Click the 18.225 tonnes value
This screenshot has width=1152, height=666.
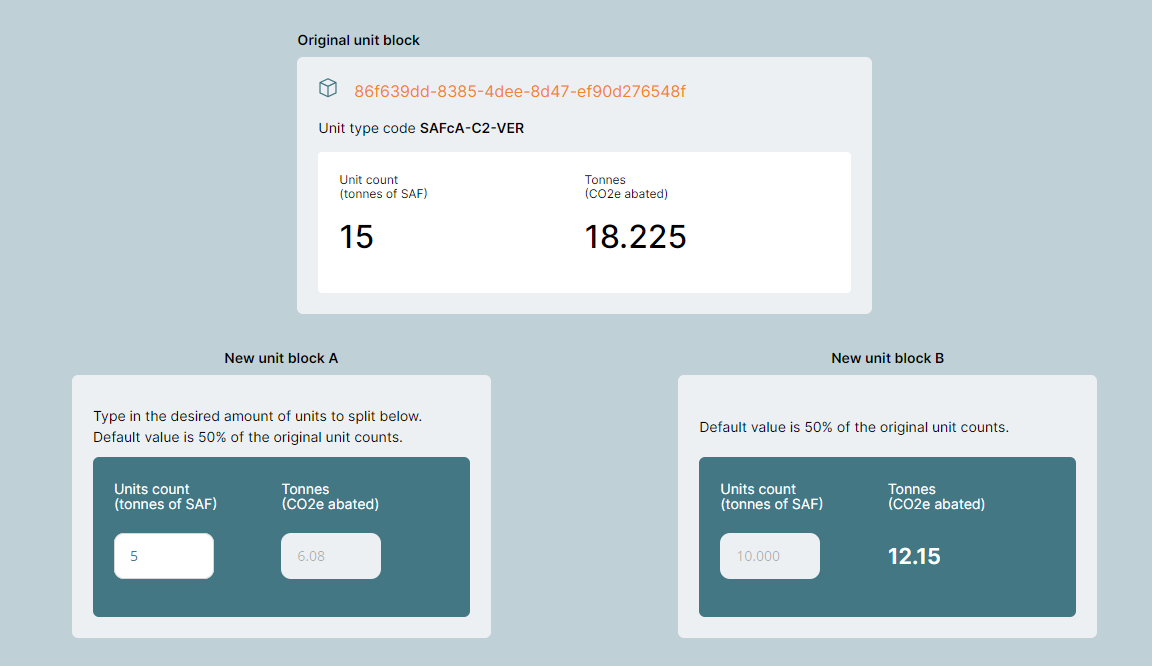(635, 237)
